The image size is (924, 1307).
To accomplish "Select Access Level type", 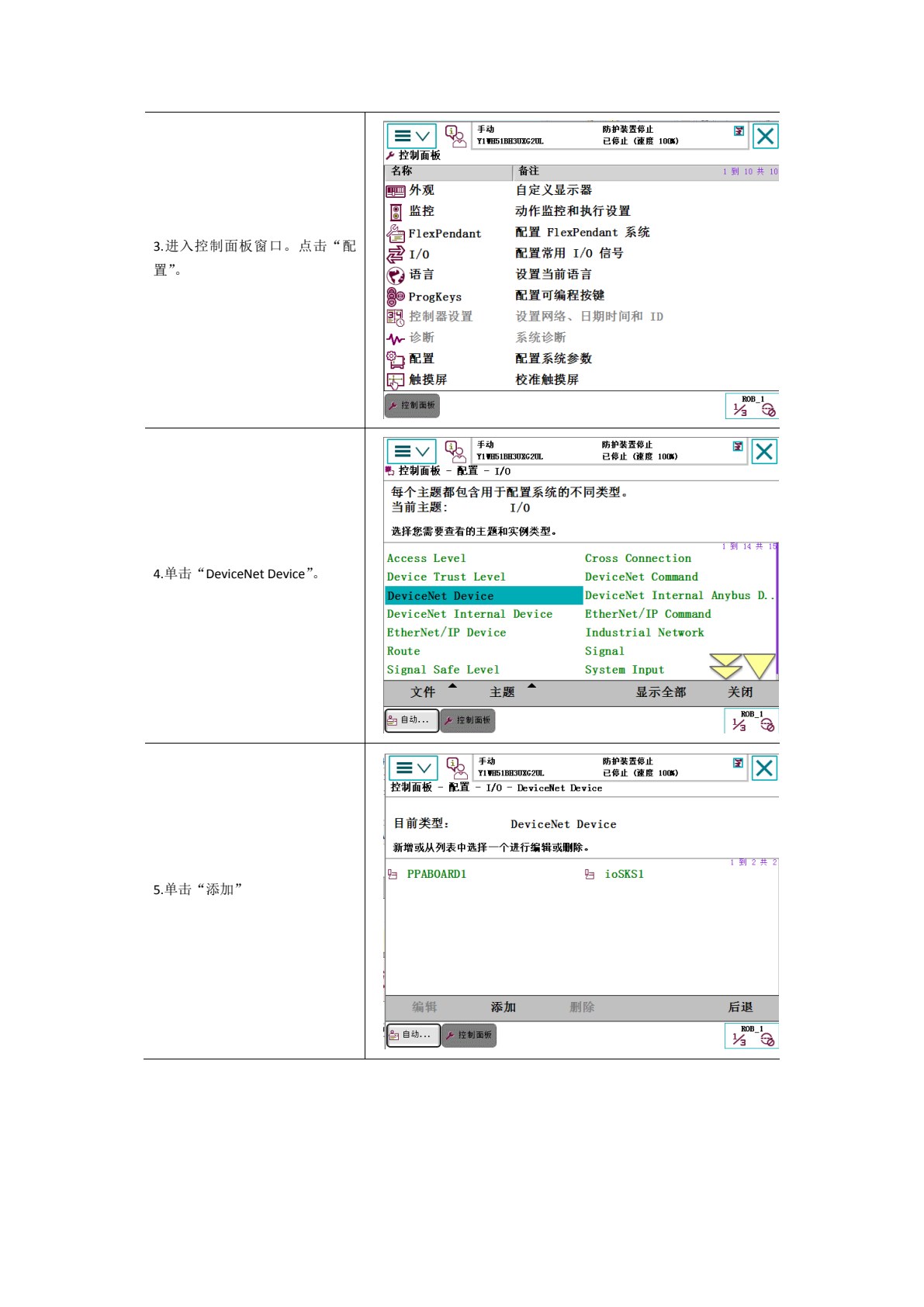I will (427, 559).
